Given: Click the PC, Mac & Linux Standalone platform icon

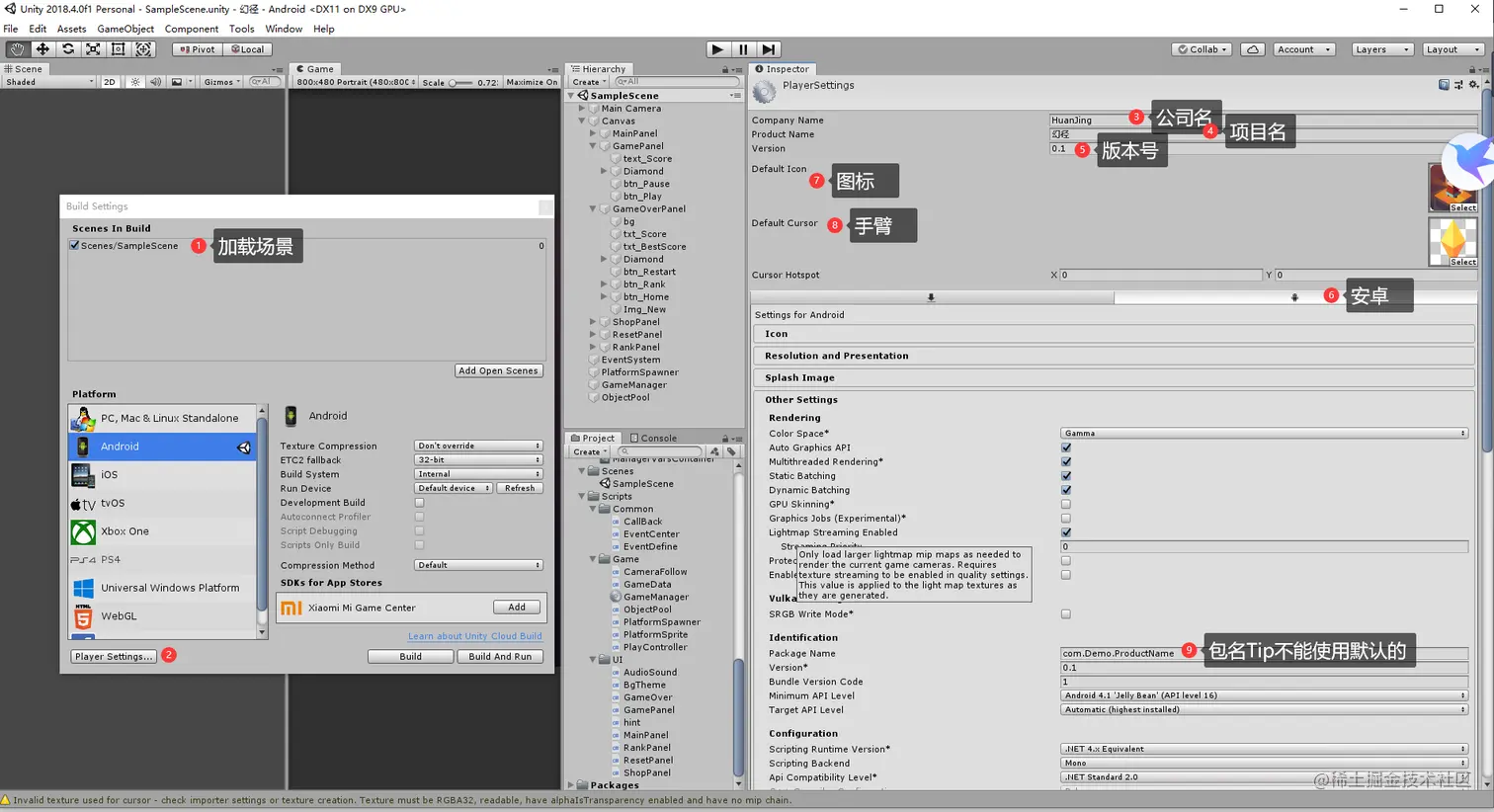Looking at the screenshot, I should coord(83,419).
